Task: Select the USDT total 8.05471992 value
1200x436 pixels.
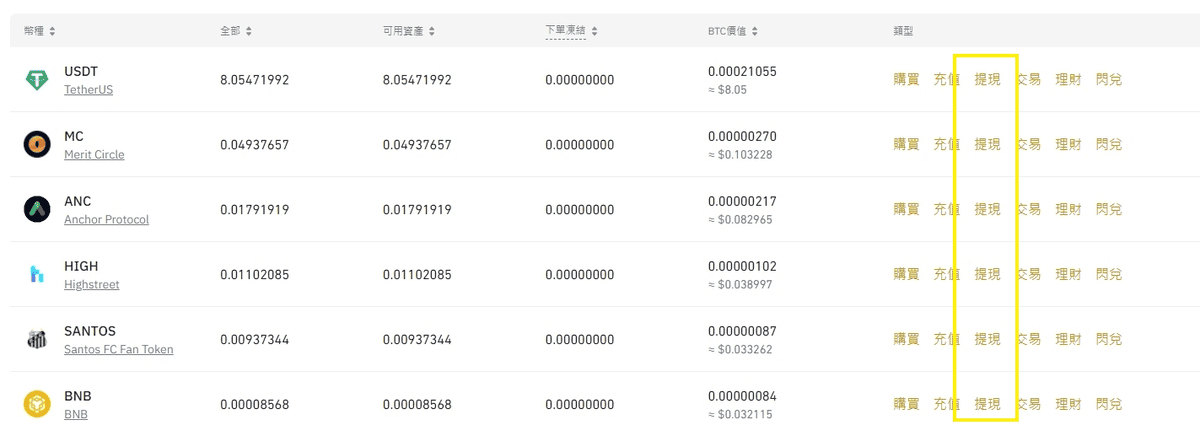Action: (254, 80)
